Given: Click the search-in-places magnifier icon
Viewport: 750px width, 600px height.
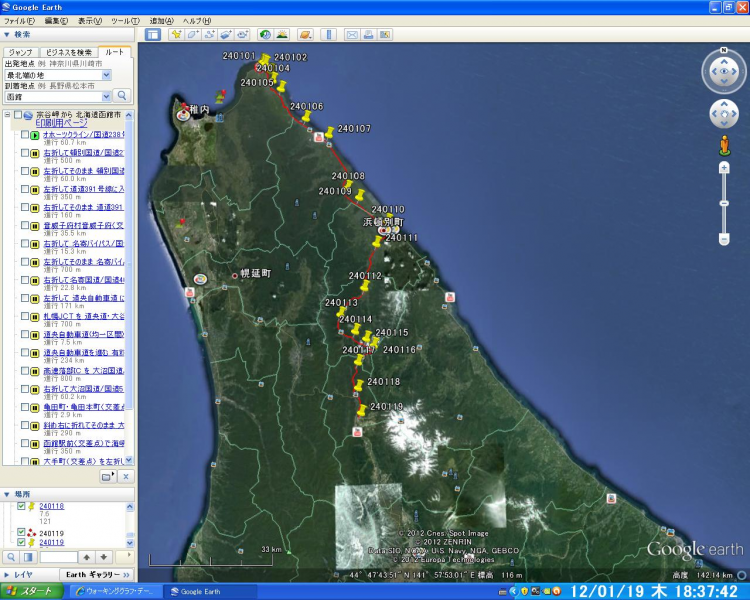Looking at the screenshot, I should 11,557.
